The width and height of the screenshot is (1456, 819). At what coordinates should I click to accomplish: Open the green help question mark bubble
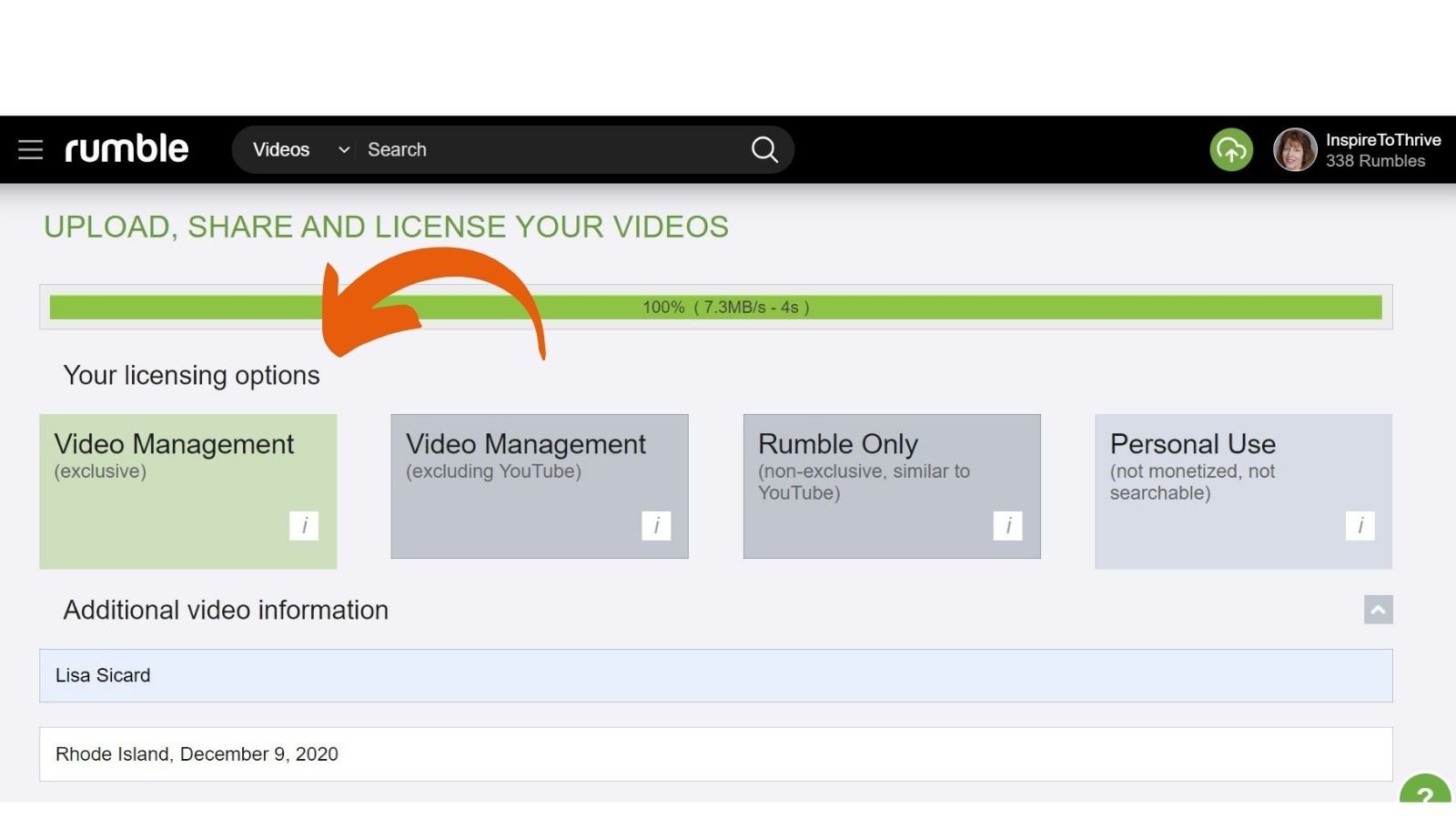click(x=1425, y=796)
